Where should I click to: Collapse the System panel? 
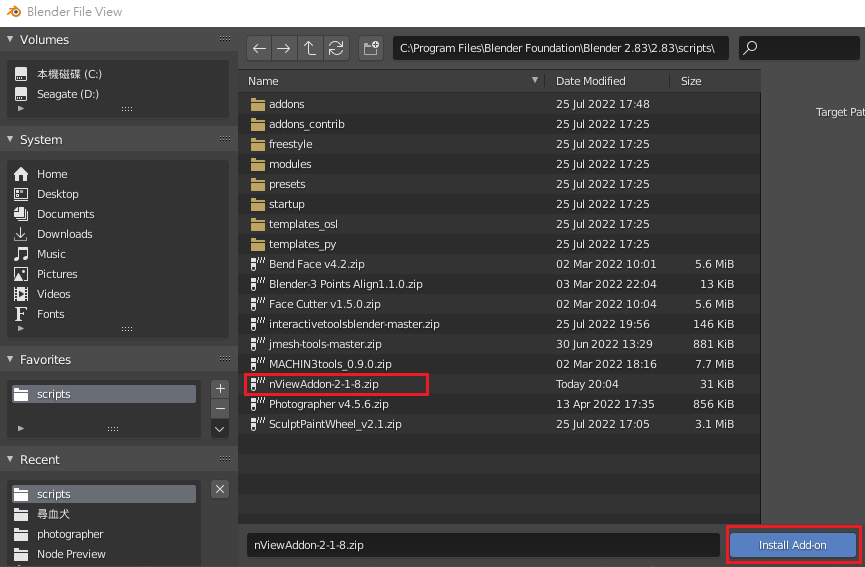tap(10, 139)
